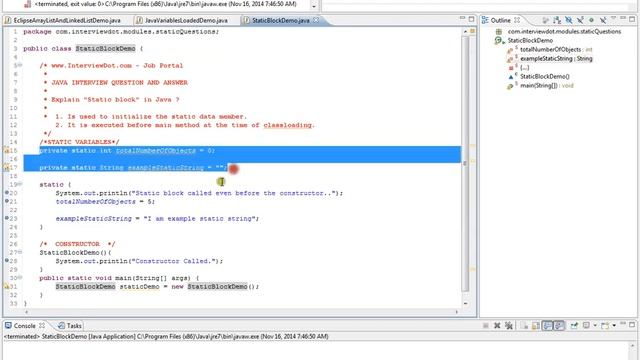The image size is (640, 360).
Task: Sort Outline members alphabetically
Action: (557, 20)
